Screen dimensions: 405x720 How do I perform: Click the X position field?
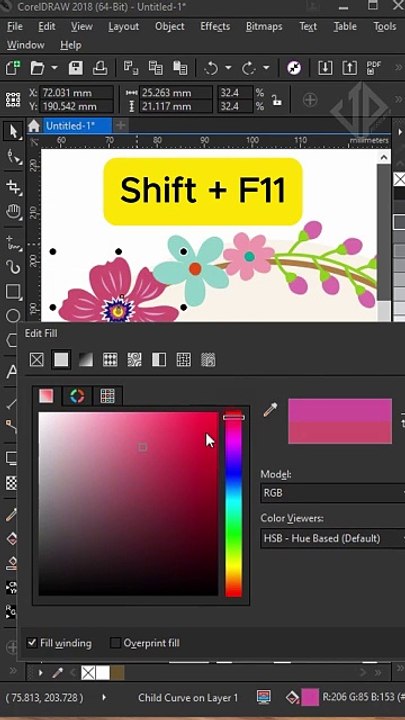coord(76,93)
